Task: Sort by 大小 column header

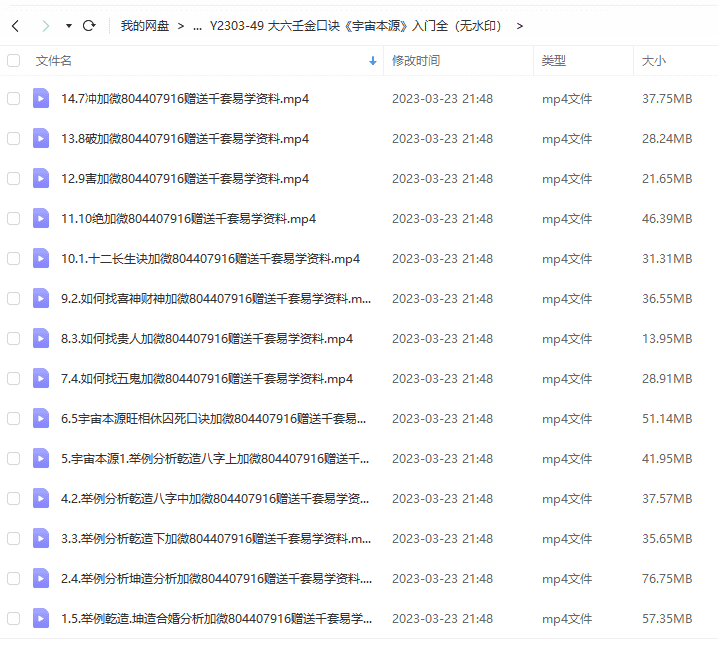Action: point(654,61)
